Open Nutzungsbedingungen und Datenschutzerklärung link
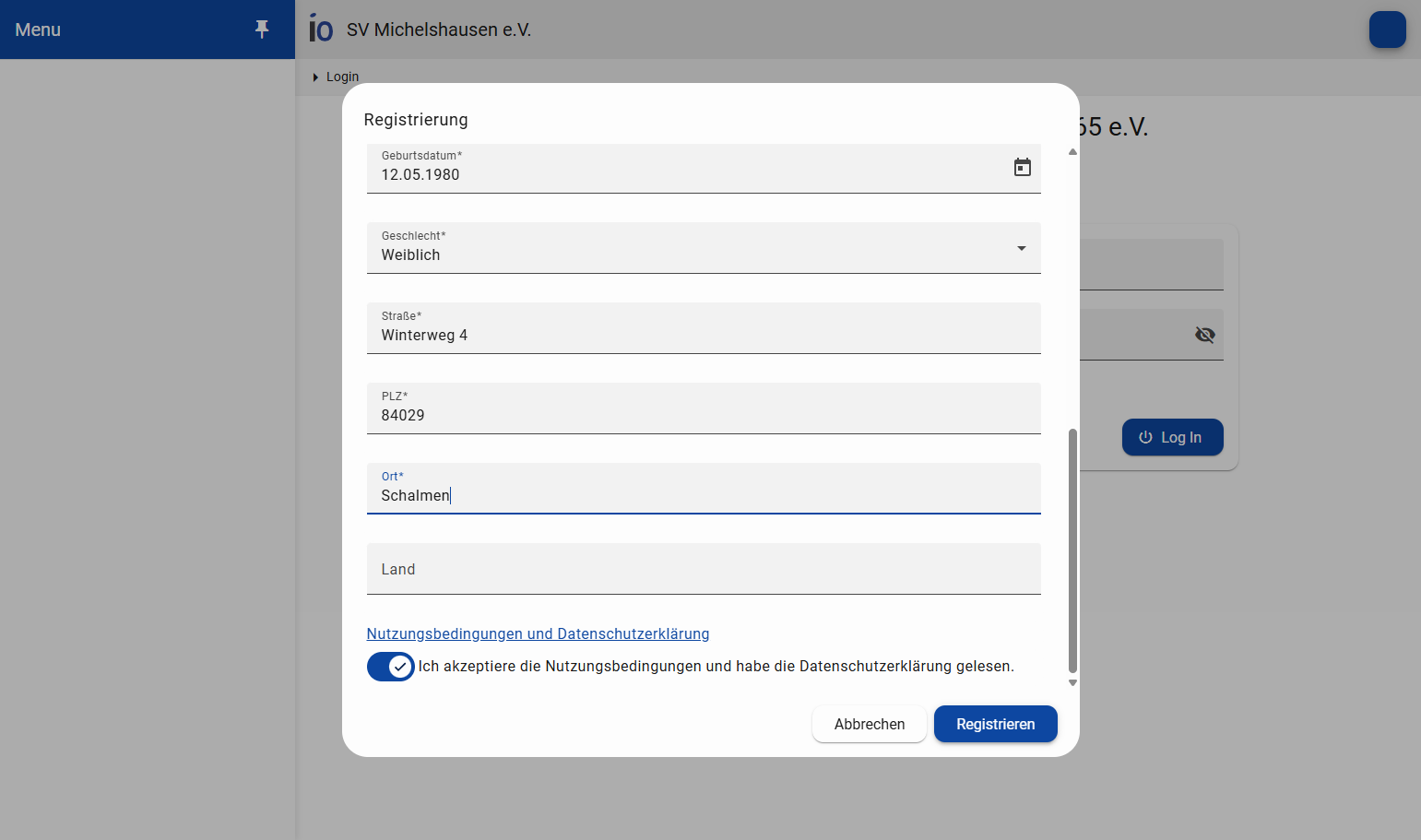The height and width of the screenshot is (840, 1421). point(538,633)
